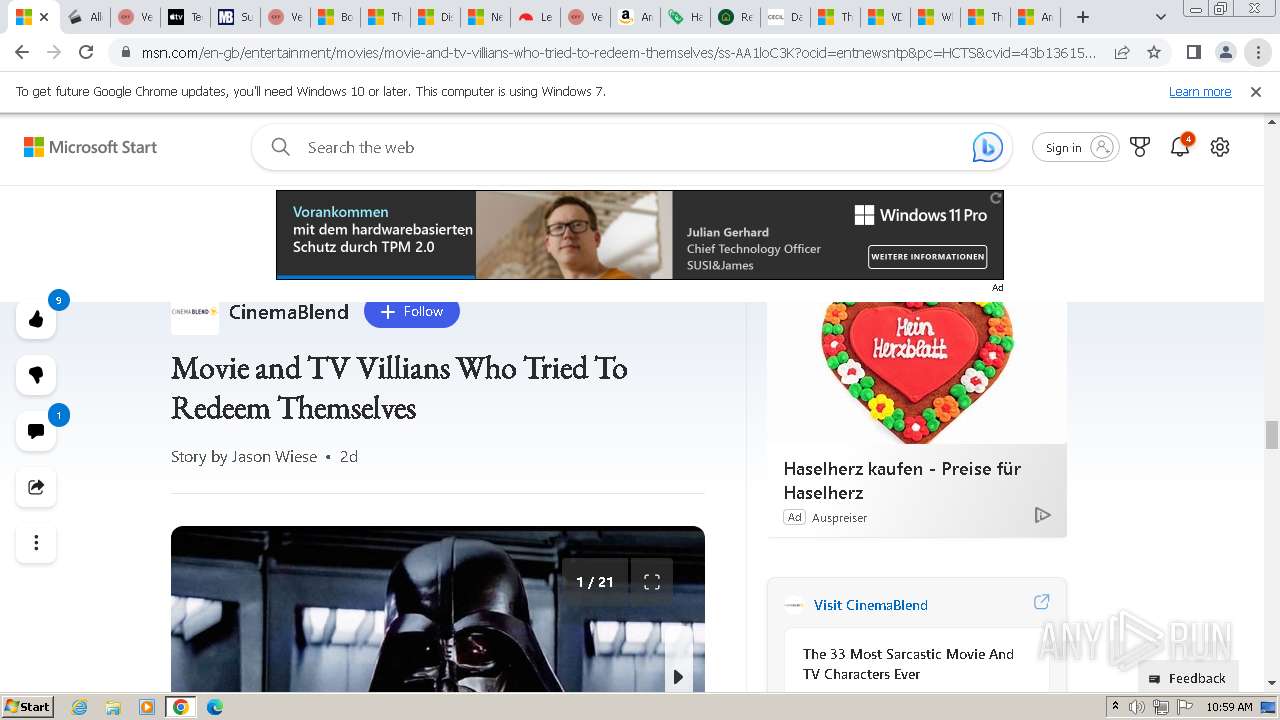Click Weitere Informationen in Windows ad
This screenshot has width=1280, height=720.
927,256
